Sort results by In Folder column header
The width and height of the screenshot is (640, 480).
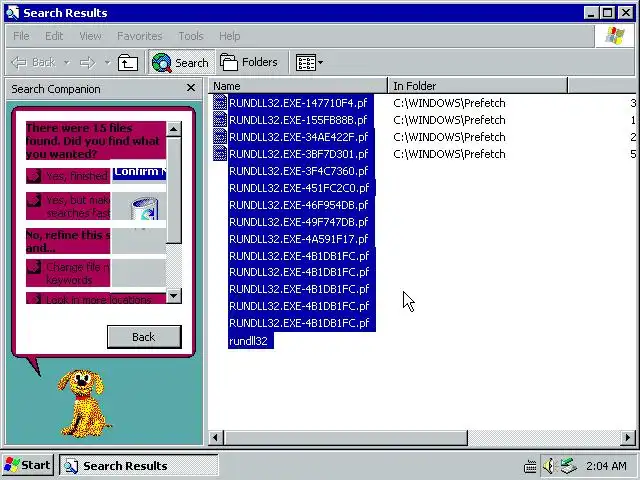477,86
